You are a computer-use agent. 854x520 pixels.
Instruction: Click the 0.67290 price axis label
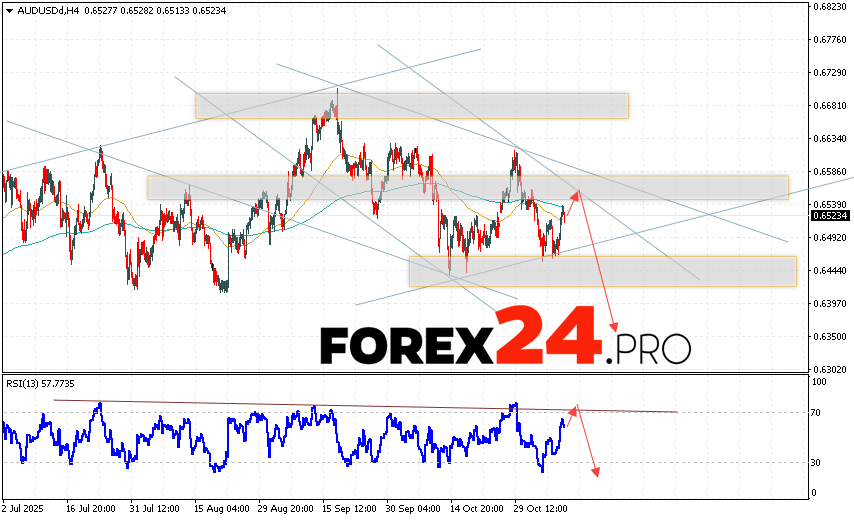point(830,73)
